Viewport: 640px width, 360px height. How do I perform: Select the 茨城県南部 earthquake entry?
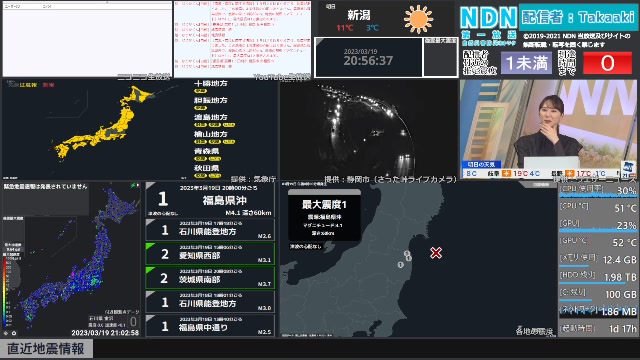[x=210, y=278]
